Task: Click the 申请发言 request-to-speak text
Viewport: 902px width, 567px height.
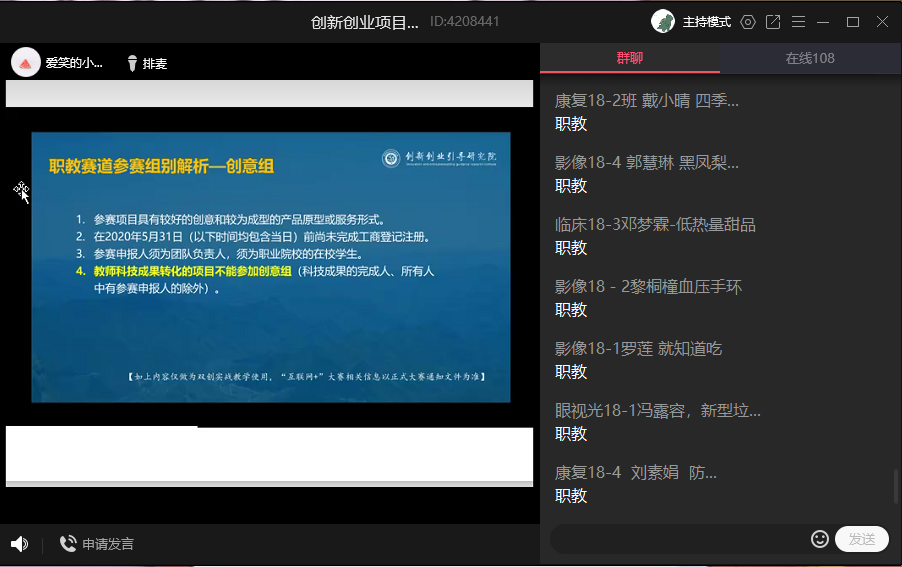Action: pyautogui.click(x=108, y=544)
